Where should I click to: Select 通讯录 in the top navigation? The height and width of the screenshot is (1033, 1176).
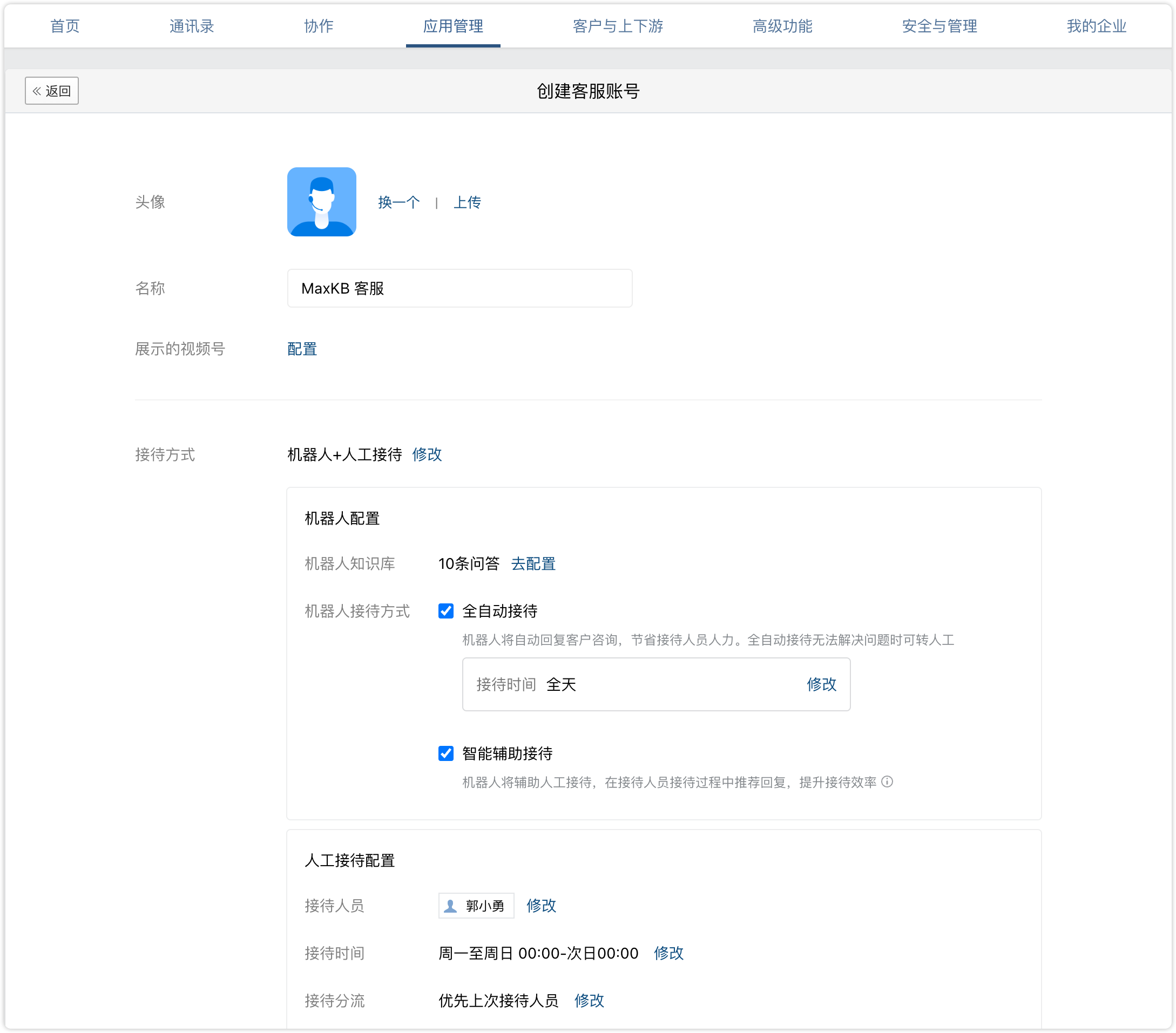[191, 26]
